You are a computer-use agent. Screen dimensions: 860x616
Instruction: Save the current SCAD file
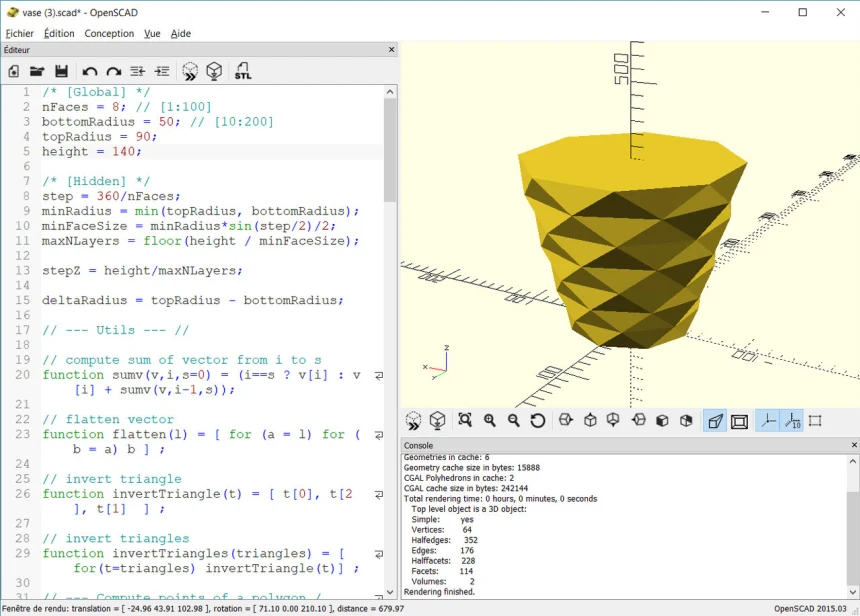point(62,71)
